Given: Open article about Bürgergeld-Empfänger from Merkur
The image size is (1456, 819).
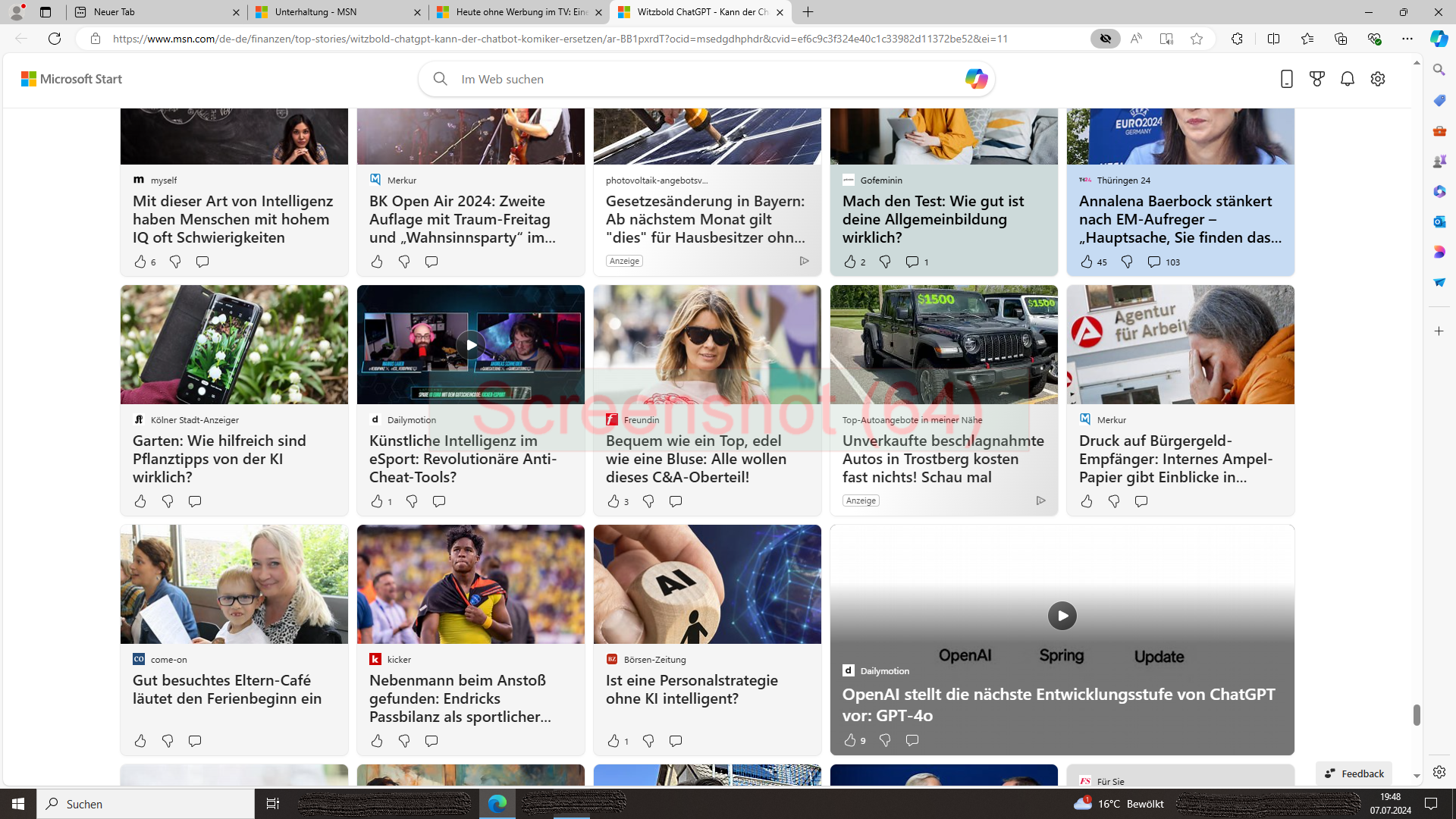Looking at the screenshot, I should pos(1175,459).
